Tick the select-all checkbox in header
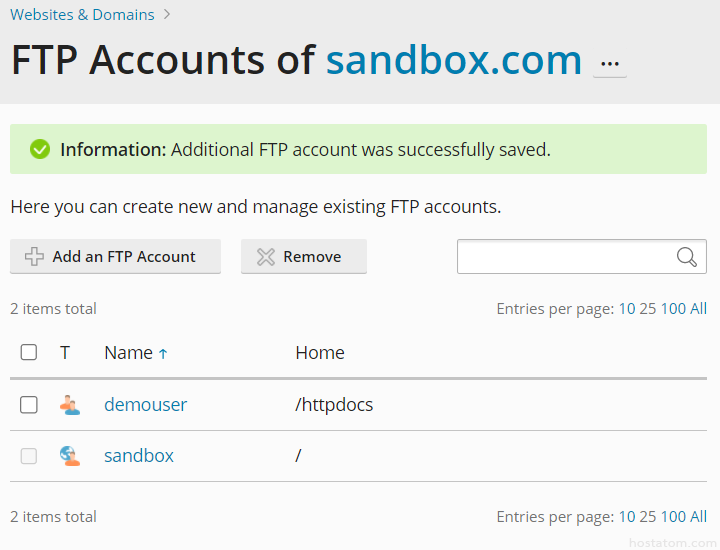The image size is (720, 550). pos(29,352)
